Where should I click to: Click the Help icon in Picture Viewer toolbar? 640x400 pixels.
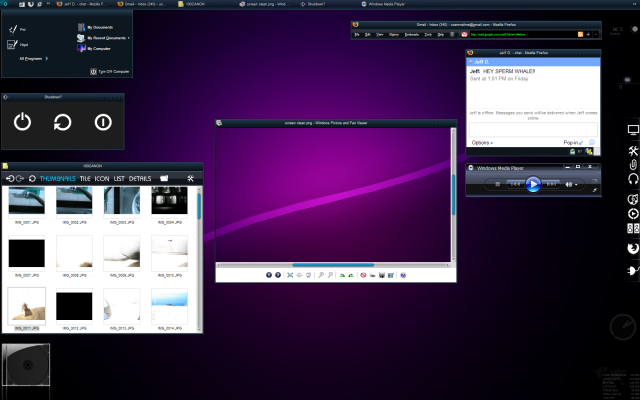(403, 275)
